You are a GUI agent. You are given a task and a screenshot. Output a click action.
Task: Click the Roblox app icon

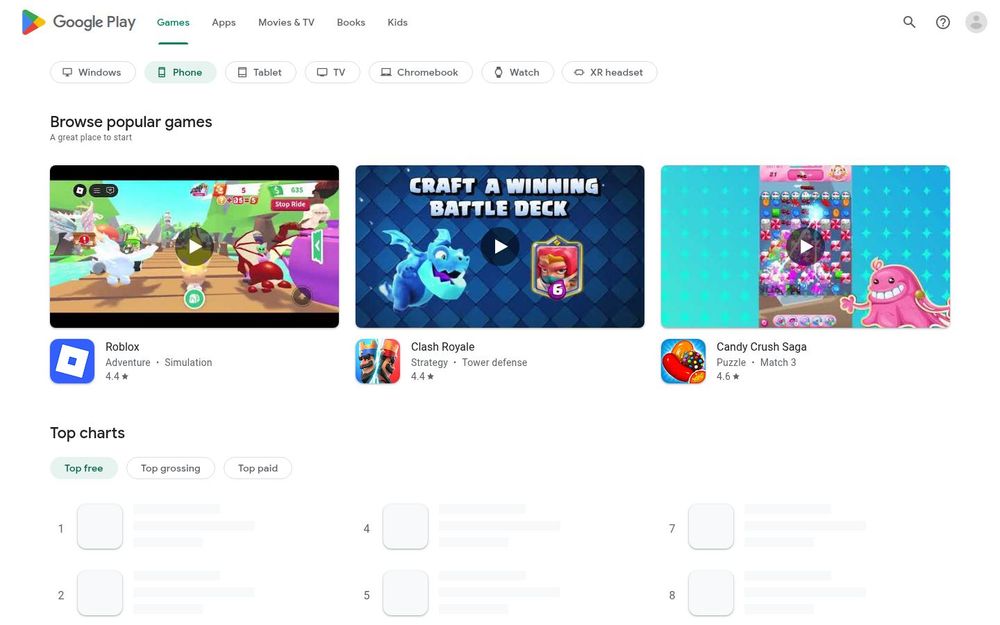click(x=71, y=361)
